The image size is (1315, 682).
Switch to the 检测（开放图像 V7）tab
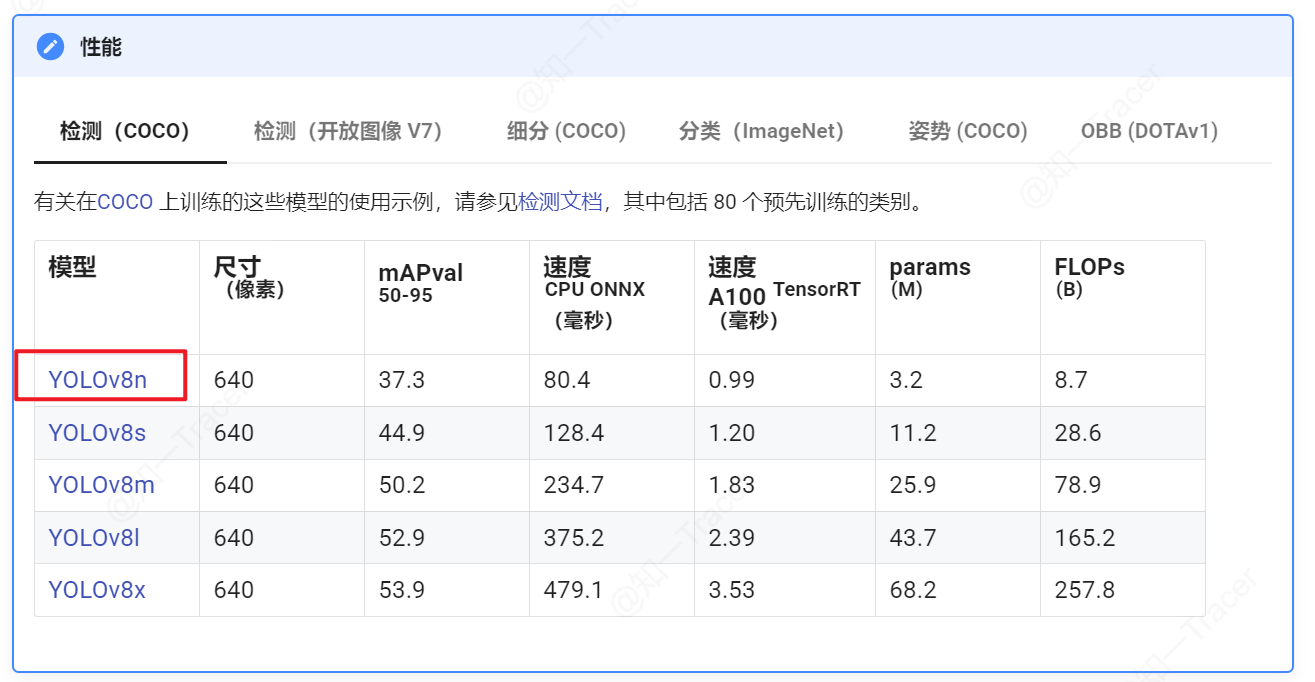(x=347, y=131)
